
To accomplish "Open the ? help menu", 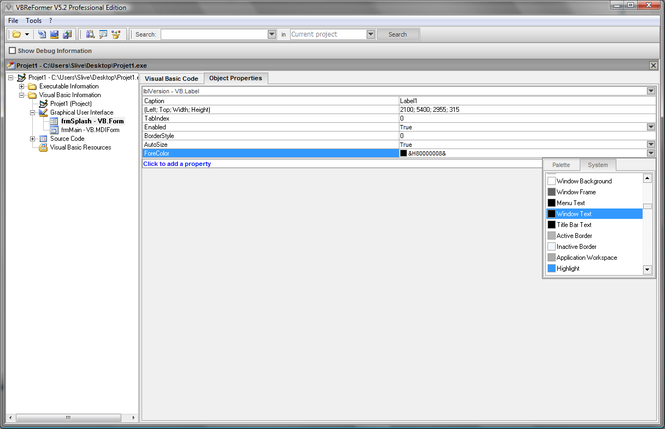I will click(x=50, y=20).
